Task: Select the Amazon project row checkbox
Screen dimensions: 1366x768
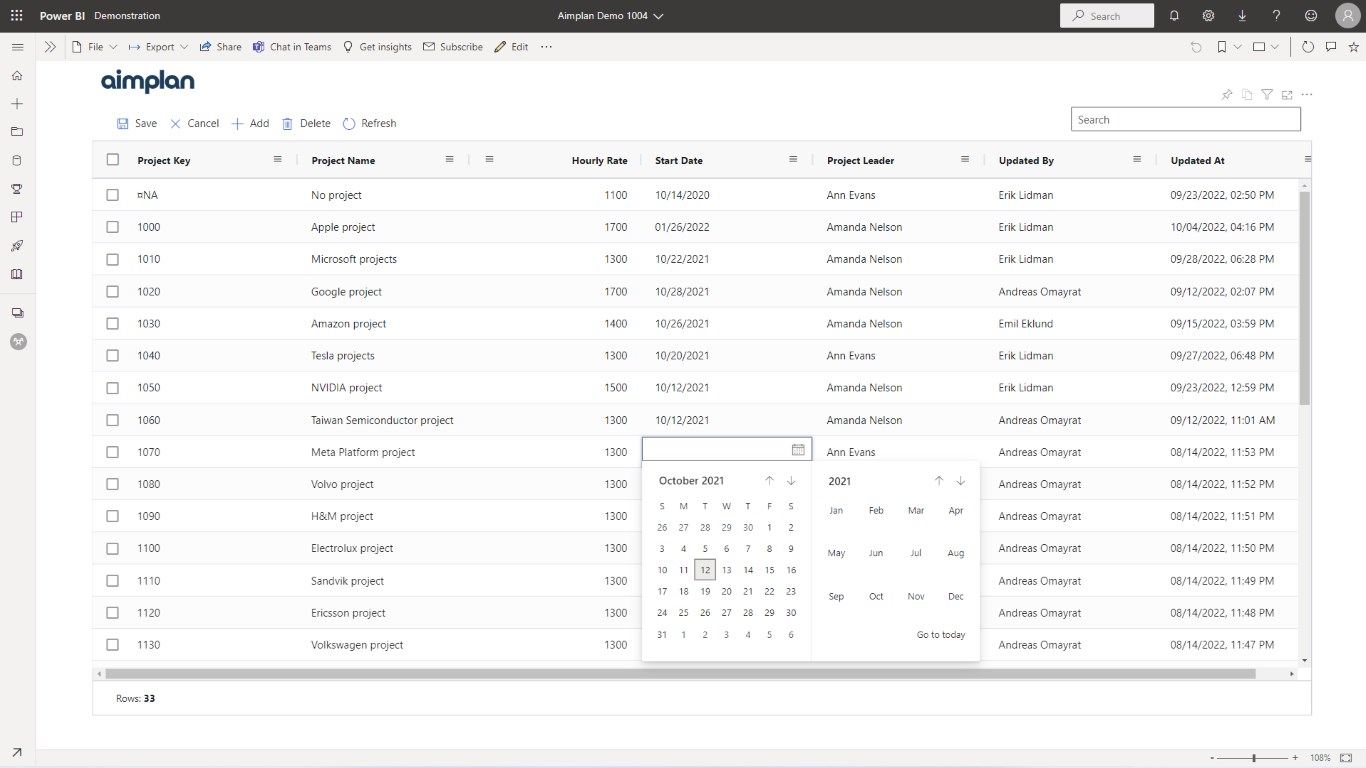Action: 113,324
